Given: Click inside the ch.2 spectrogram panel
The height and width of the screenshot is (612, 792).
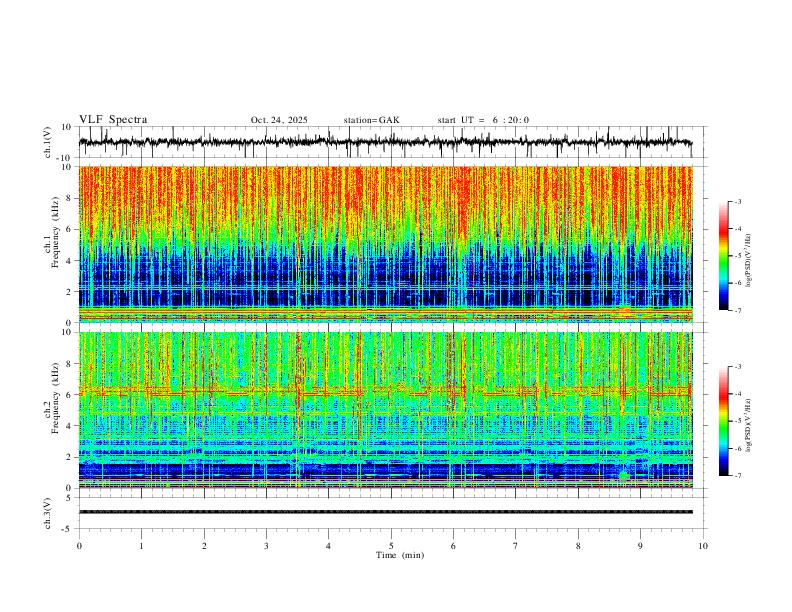Looking at the screenshot, I should 385,410.
